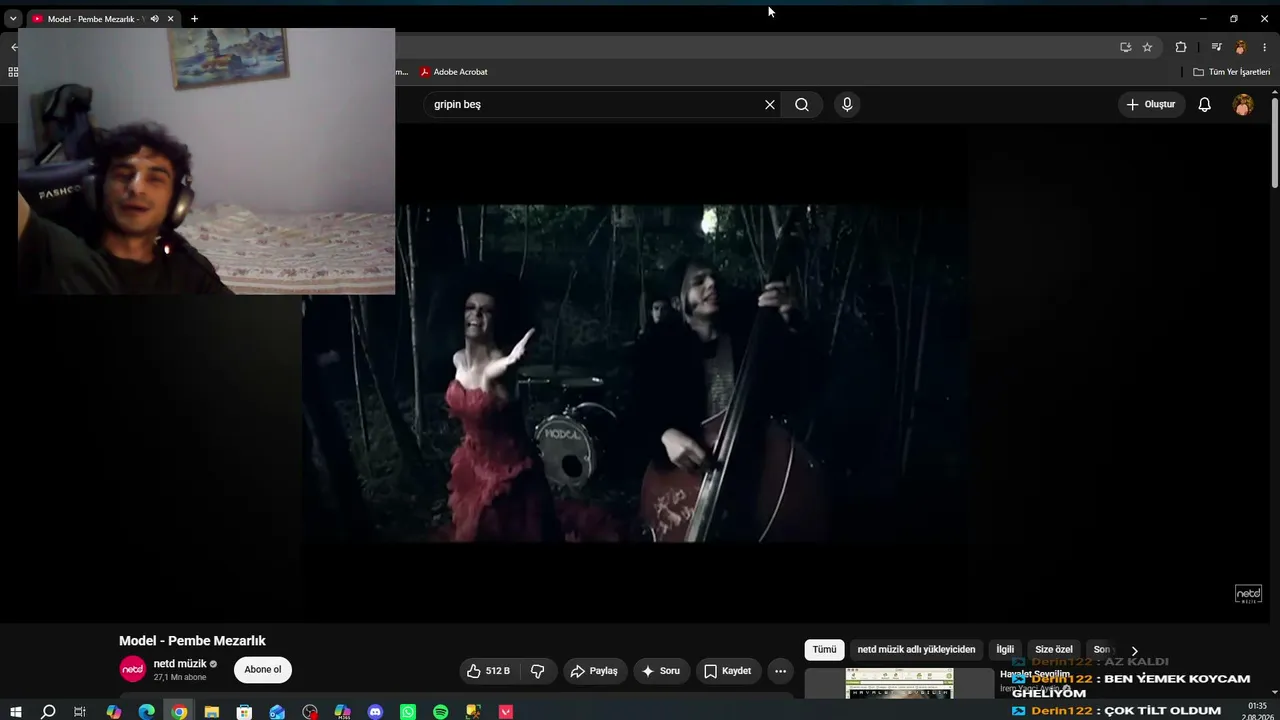1280x720 pixels.
Task: Open Windows Start menu
Action: pyautogui.click(x=15, y=712)
